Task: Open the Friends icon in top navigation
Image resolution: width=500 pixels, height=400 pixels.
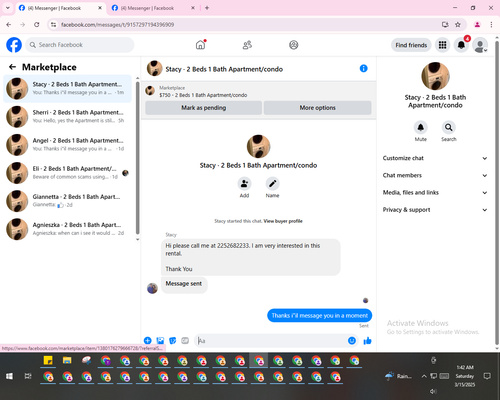Action: 247,45
